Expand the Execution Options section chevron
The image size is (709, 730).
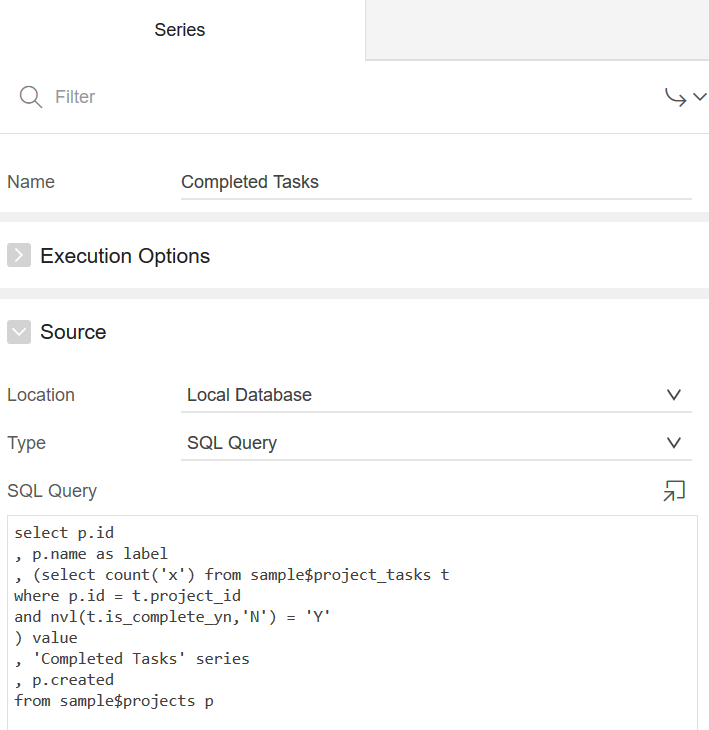point(19,256)
